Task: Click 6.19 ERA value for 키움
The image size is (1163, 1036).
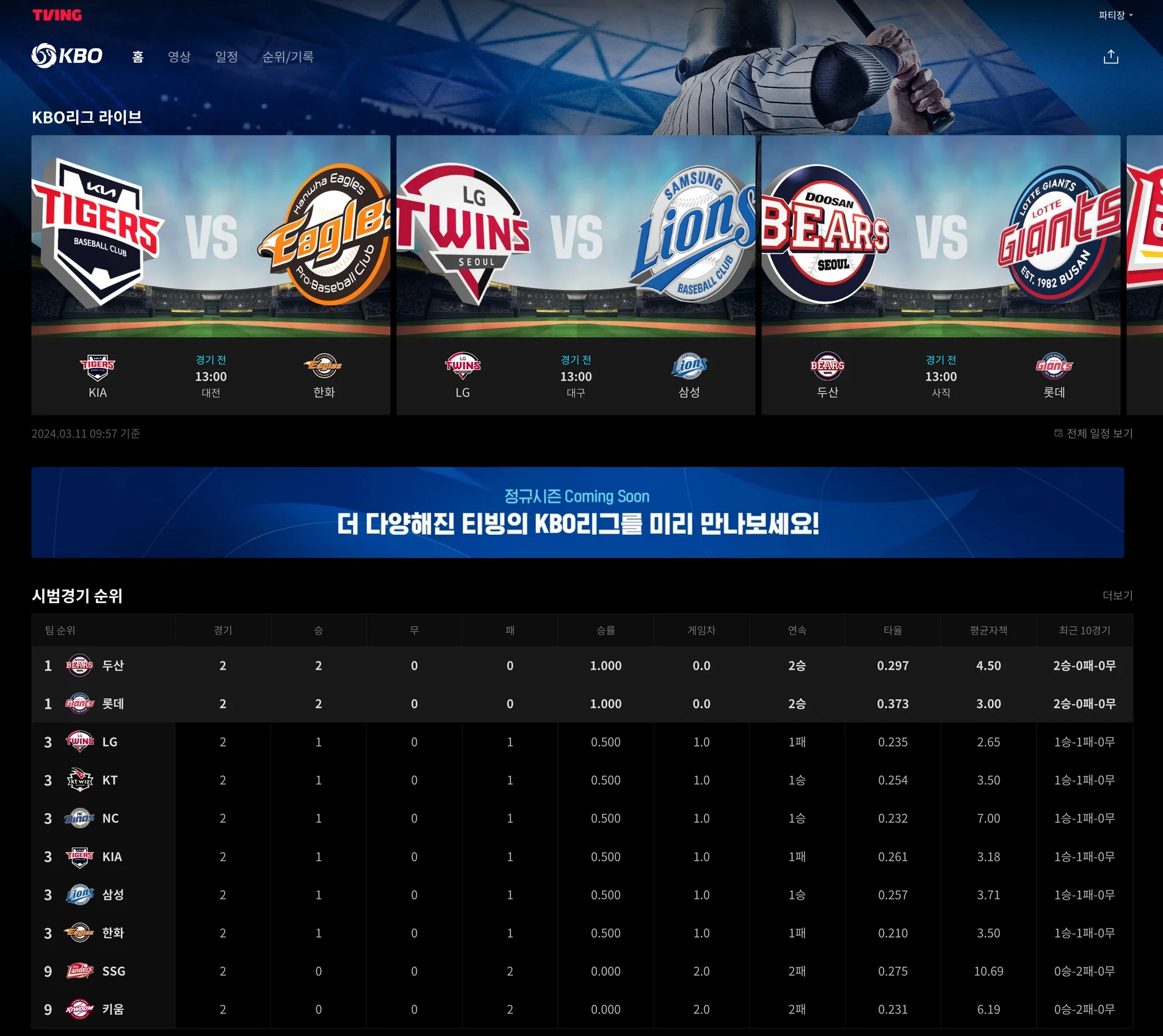Action: click(x=988, y=1010)
